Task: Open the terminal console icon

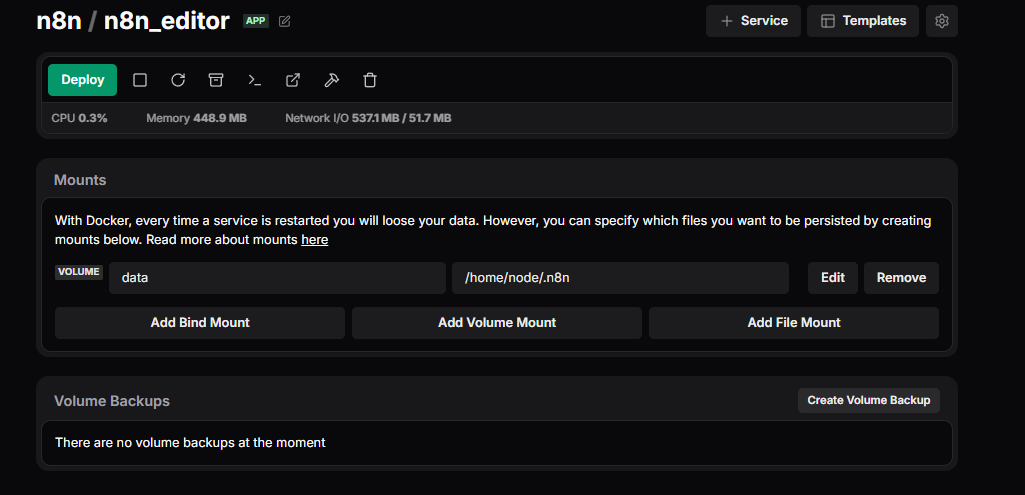Action: pos(254,80)
